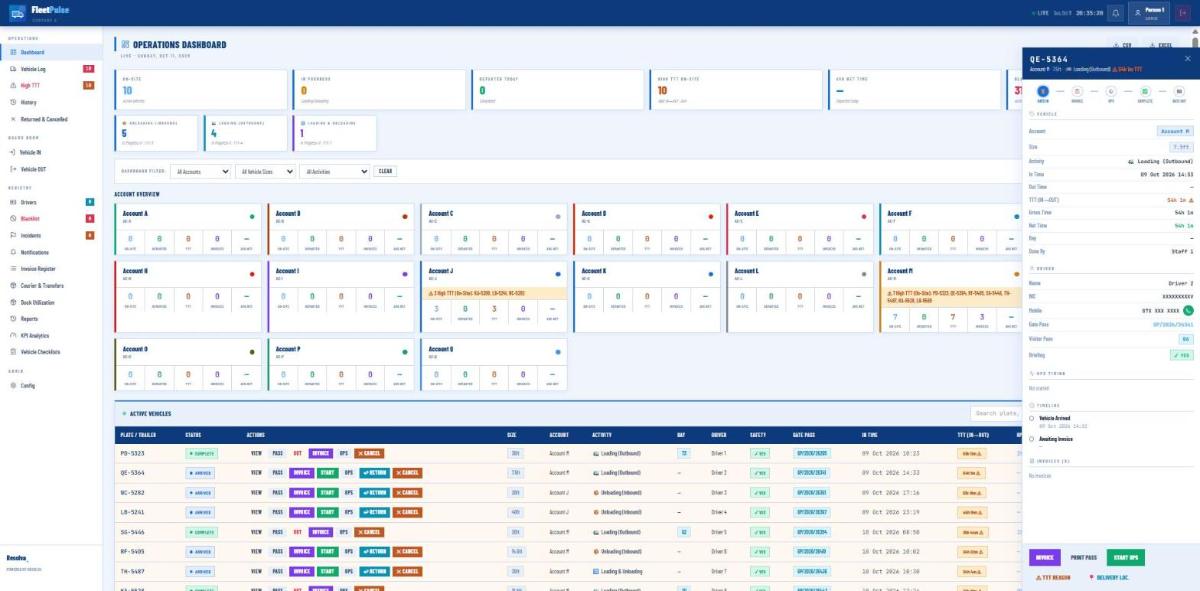This screenshot has width=1200, height=591.
Task: Click the Blacklist icon in sidebar
Action: [13, 219]
